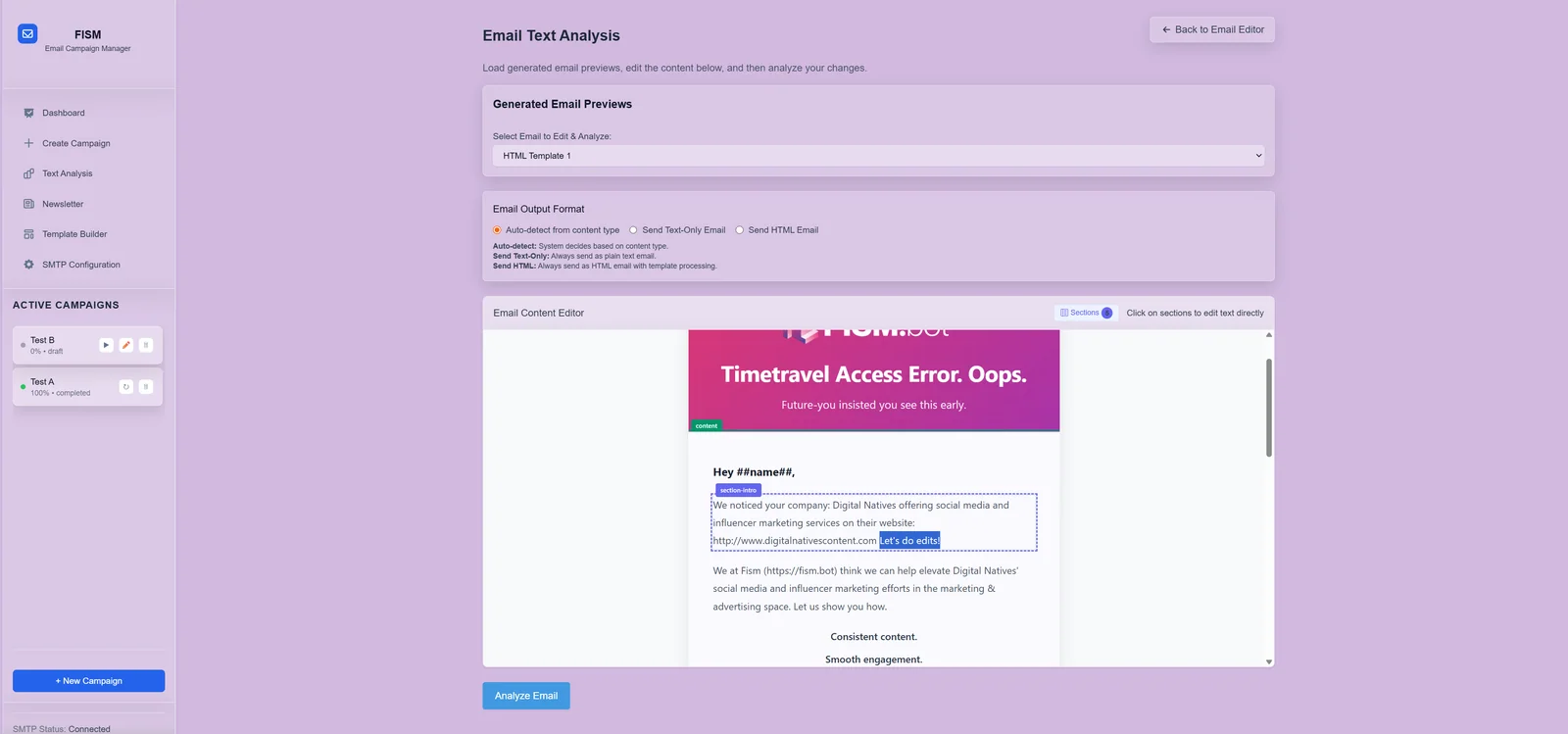The width and height of the screenshot is (1568, 734).
Task: Select Send Text-Only Email option
Action: 633,230
